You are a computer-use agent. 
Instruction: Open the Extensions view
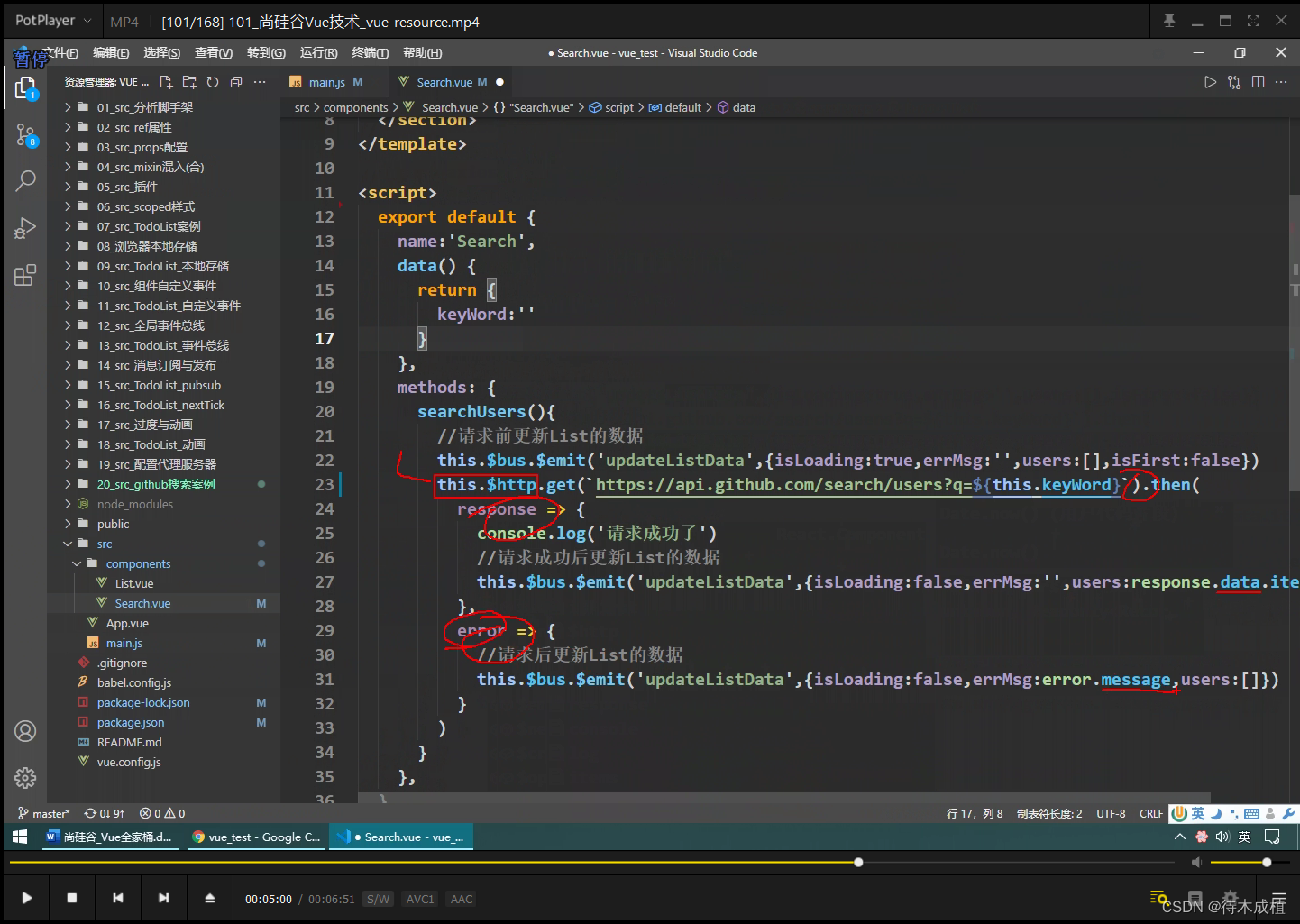25,275
